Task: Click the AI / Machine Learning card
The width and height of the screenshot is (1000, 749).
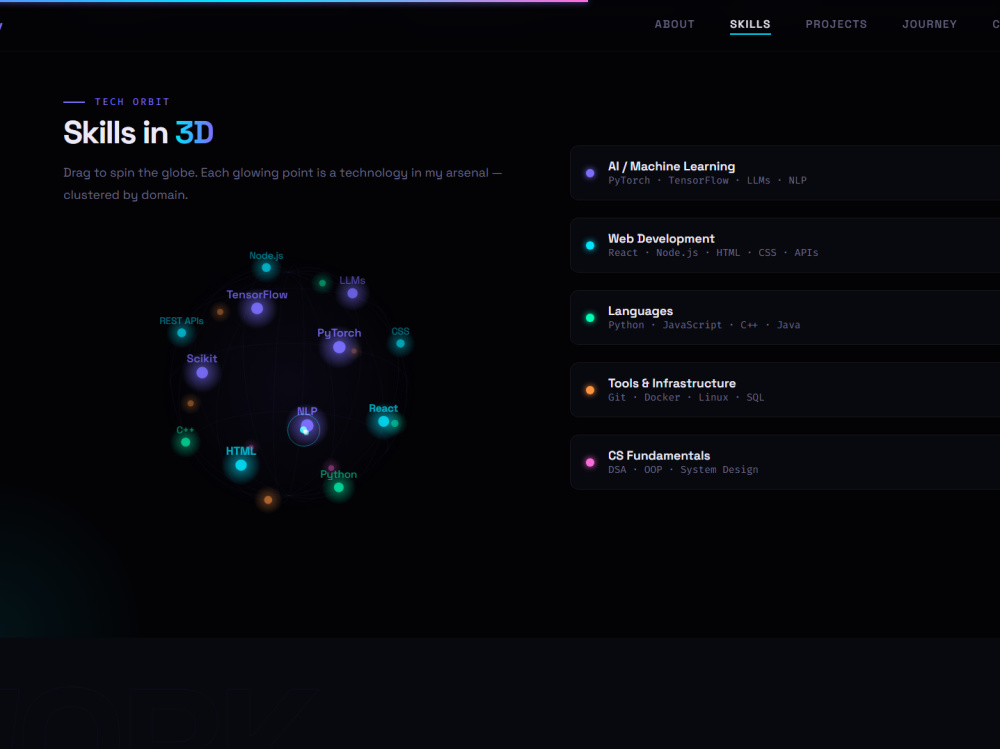Action: [x=785, y=173]
